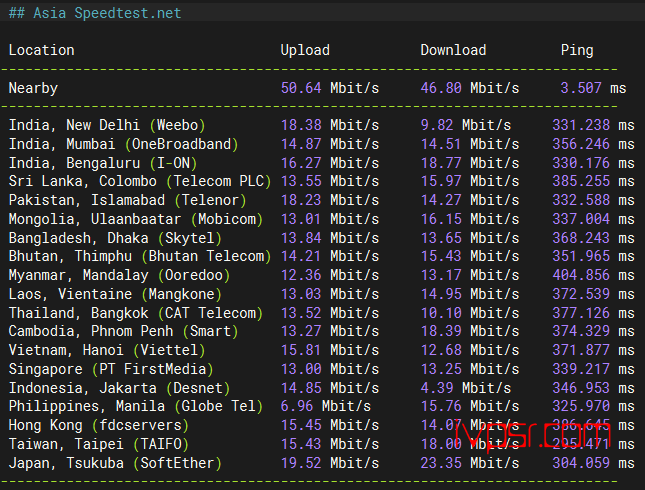Click Philippines Manila upload value 6.96
This screenshot has height=490, width=645.
click(297, 406)
